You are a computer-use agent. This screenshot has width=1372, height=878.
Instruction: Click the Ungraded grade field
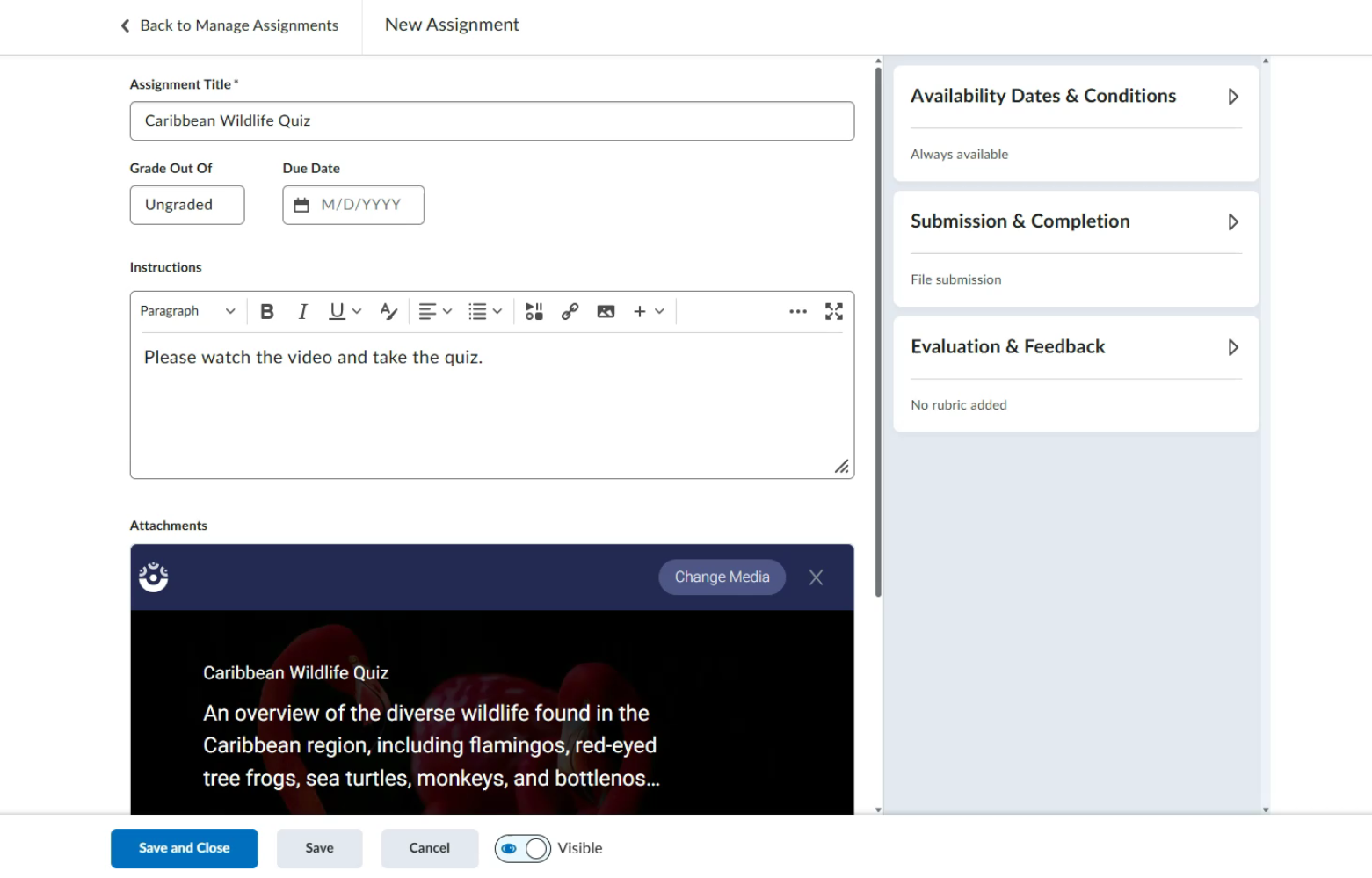click(187, 205)
